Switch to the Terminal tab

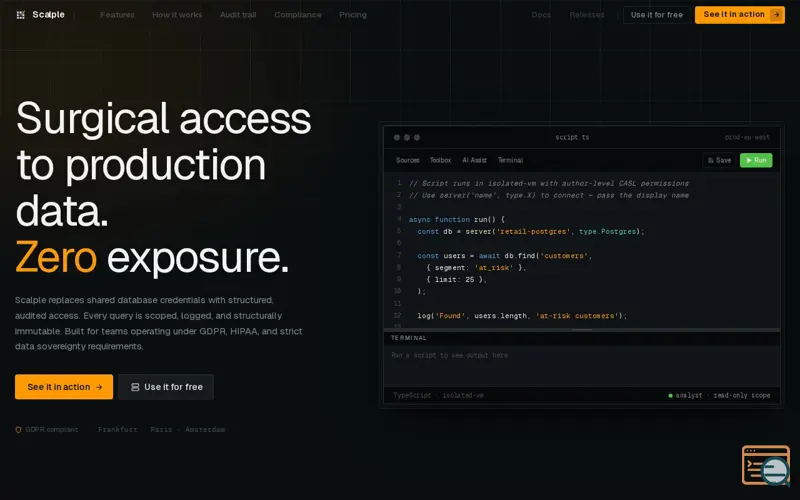510,160
